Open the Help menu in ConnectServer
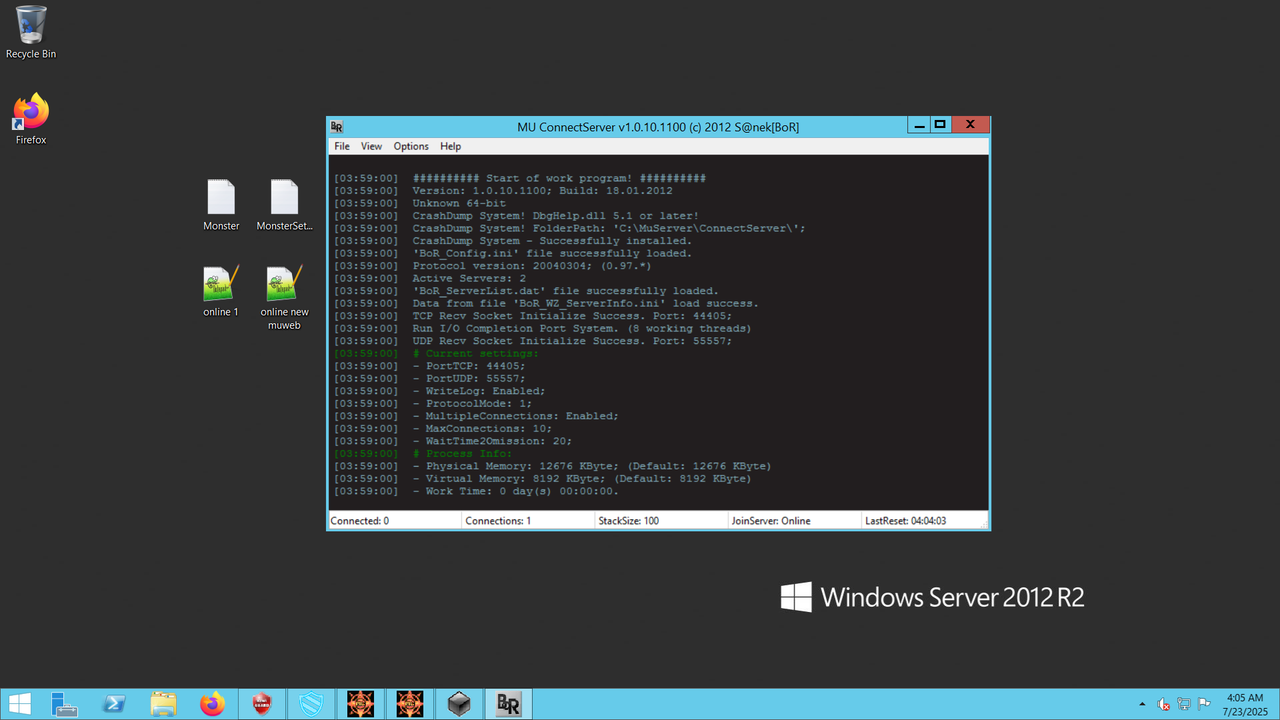The image size is (1280, 720). [451, 146]
